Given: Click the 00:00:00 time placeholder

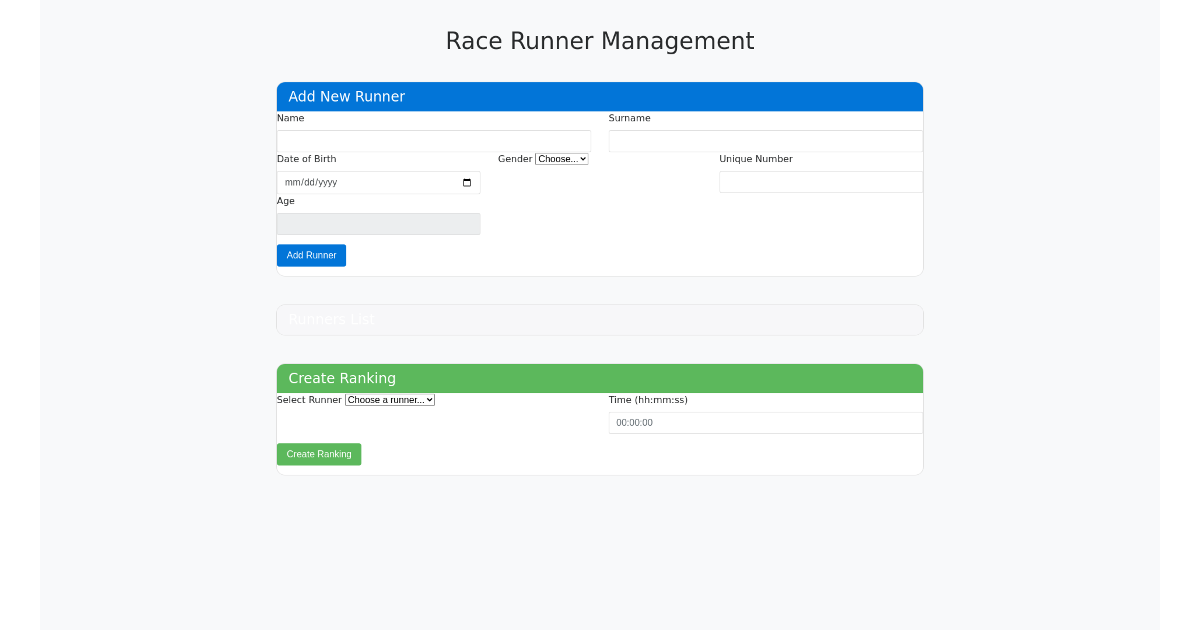Looking at the screenshot, I should tap(634, 422).
